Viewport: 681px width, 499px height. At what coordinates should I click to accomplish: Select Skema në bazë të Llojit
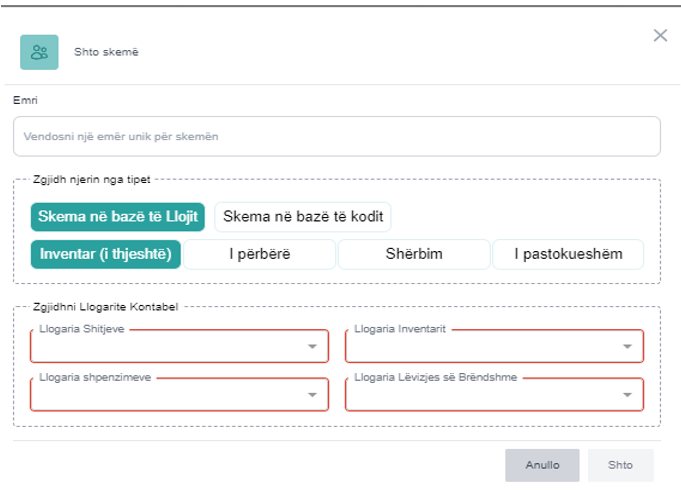click(117, 216)
